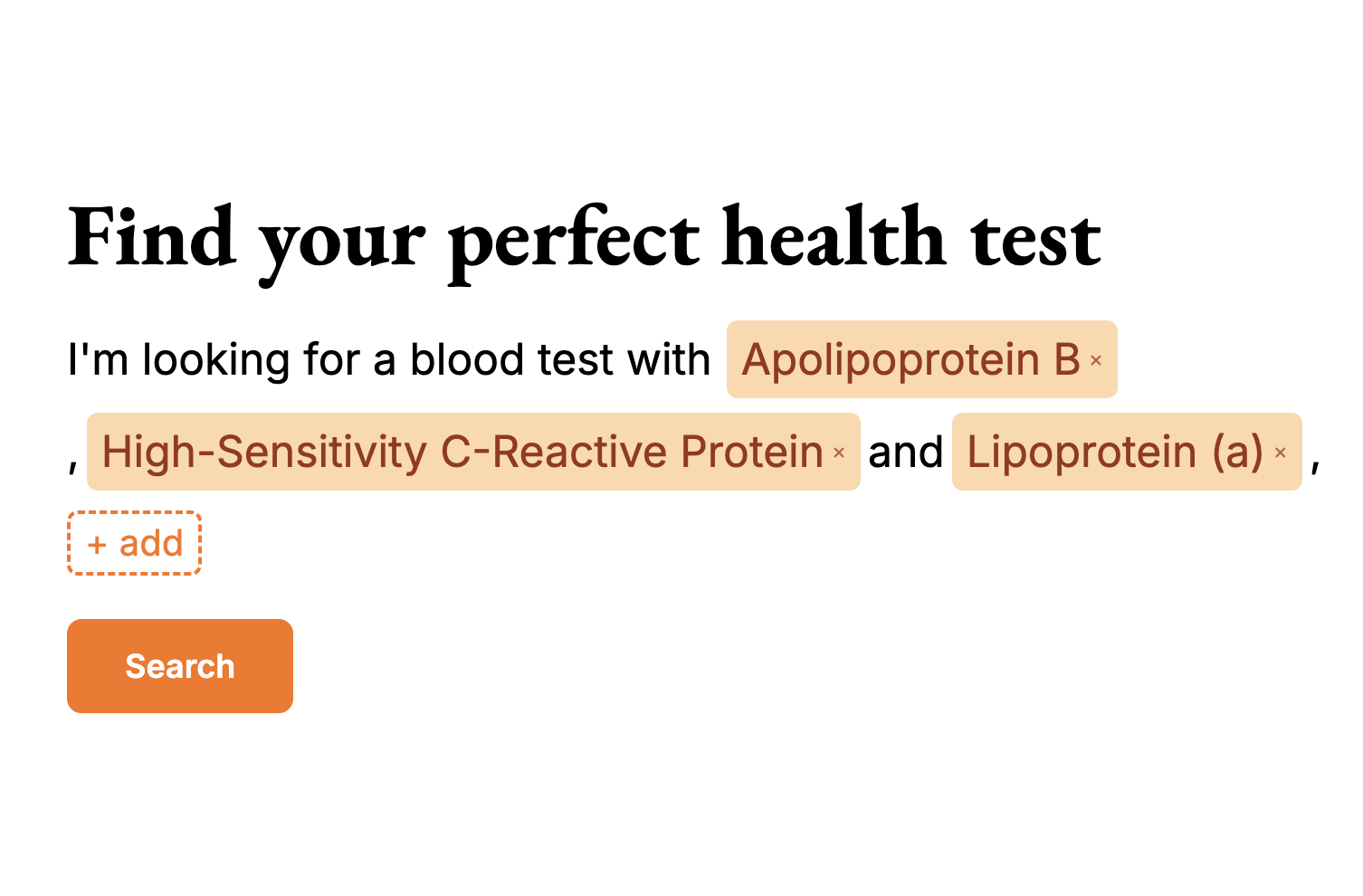Remove the Apolipoprotein B tag
Screen dimensions: 1363x896
click(1095, 360)
